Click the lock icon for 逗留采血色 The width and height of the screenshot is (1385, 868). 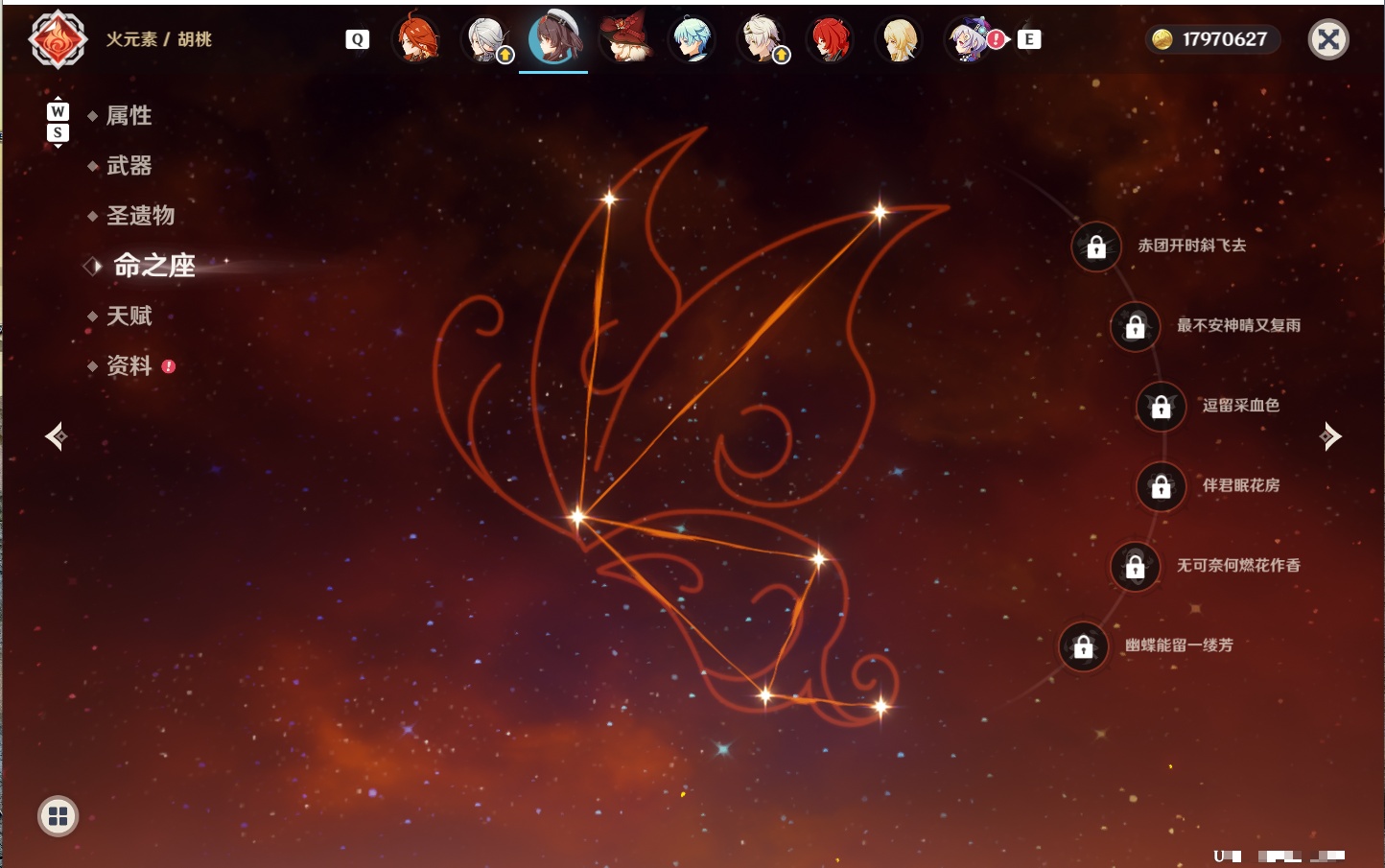(x=1161, y=407)
